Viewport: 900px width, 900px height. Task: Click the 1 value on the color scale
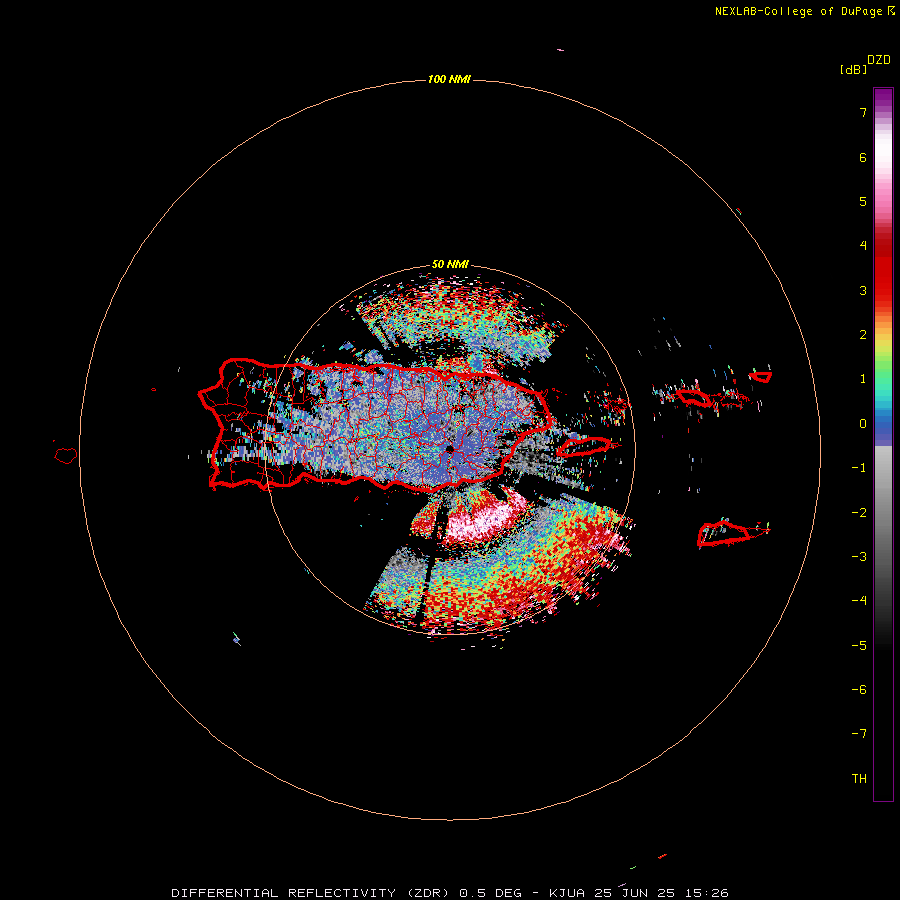click(x=863, y=379)
